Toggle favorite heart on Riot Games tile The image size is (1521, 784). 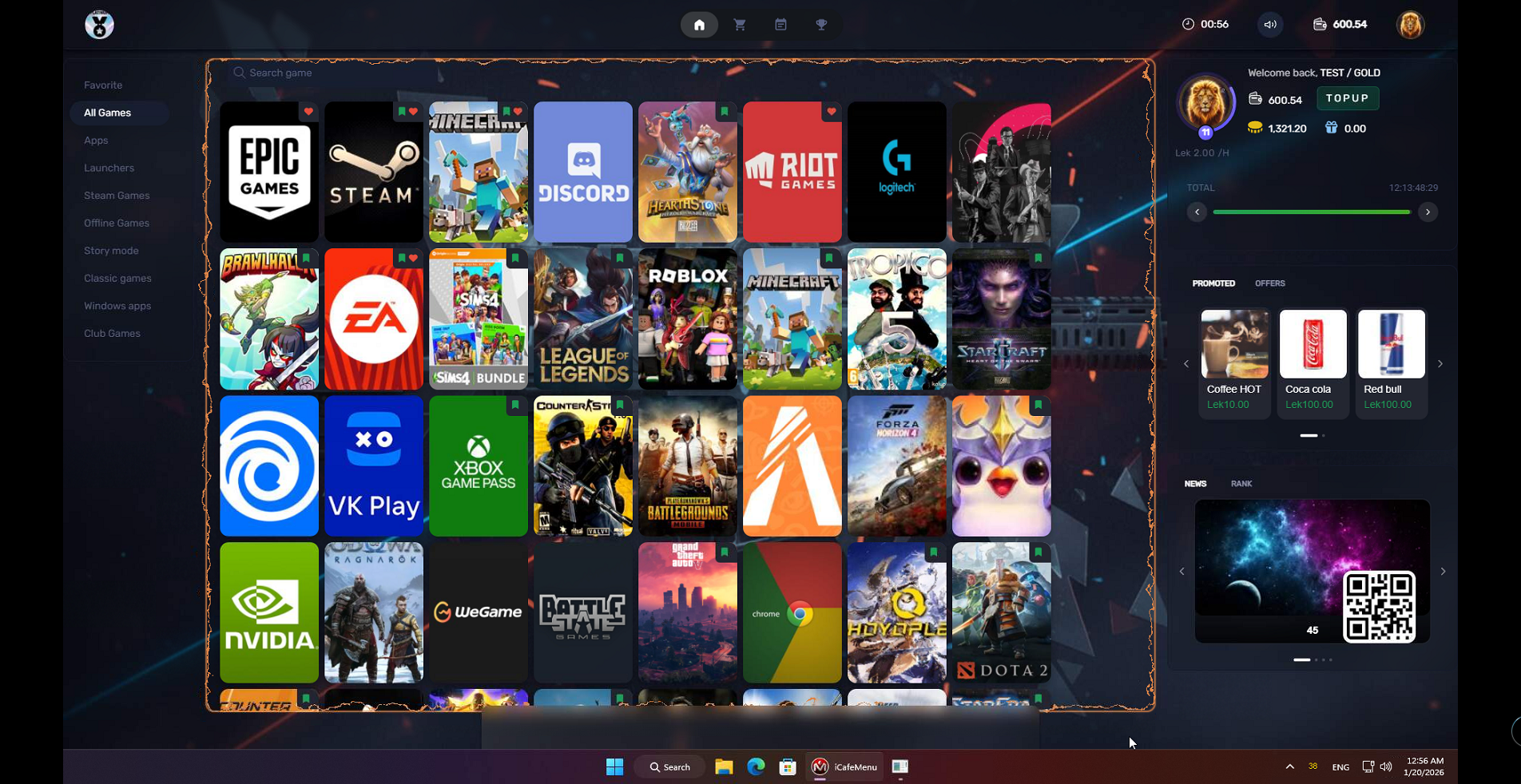832,112
